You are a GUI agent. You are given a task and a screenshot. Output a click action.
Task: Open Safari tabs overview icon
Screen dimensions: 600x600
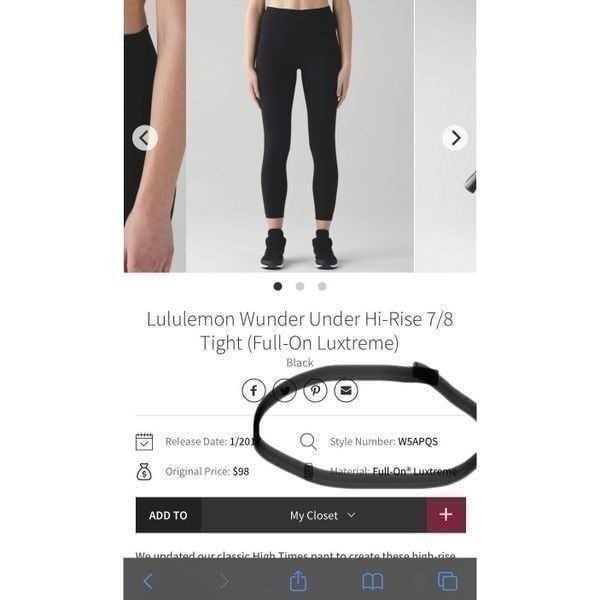click(x=447, y=581)
